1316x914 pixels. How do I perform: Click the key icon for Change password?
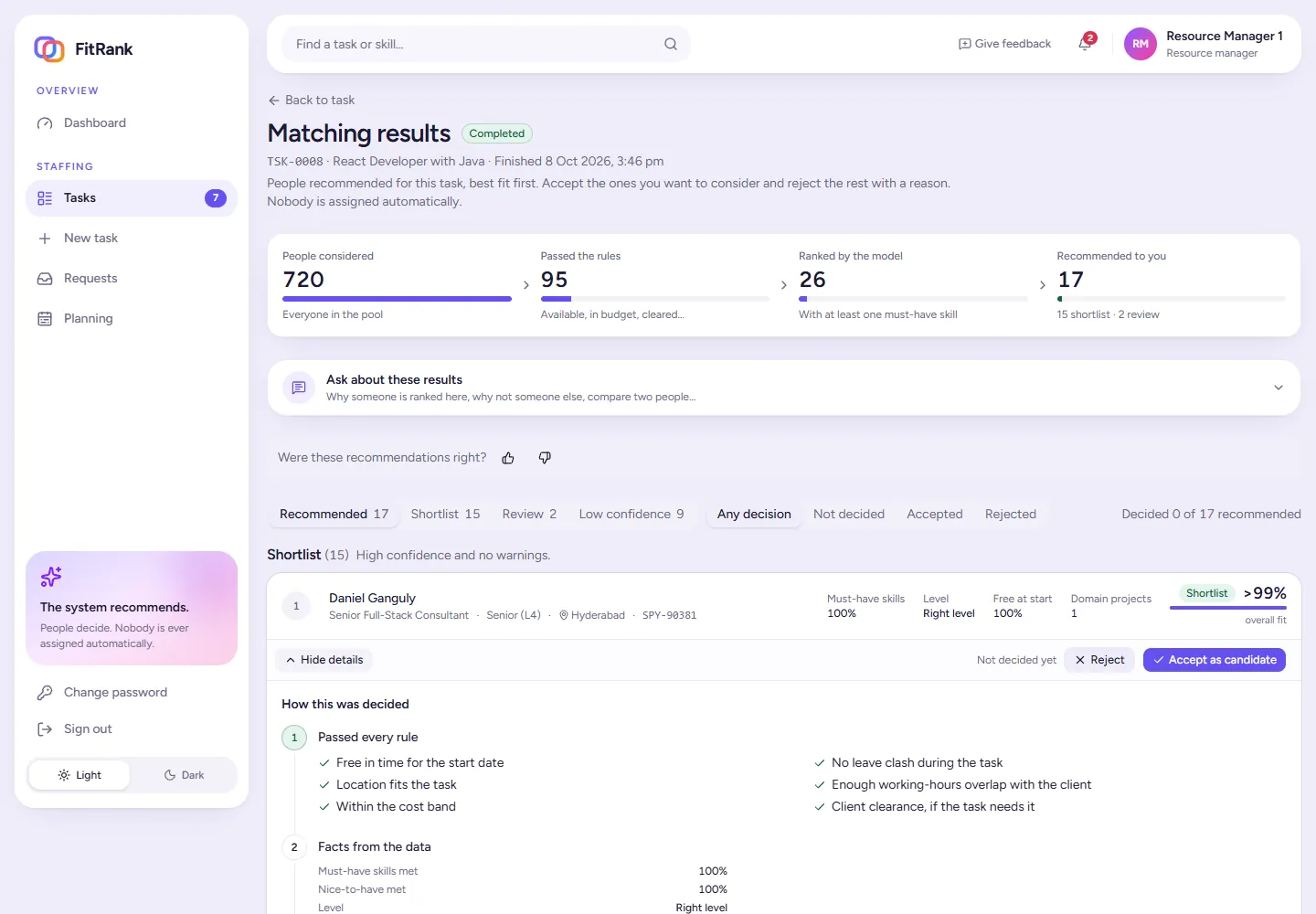(45, 693)
